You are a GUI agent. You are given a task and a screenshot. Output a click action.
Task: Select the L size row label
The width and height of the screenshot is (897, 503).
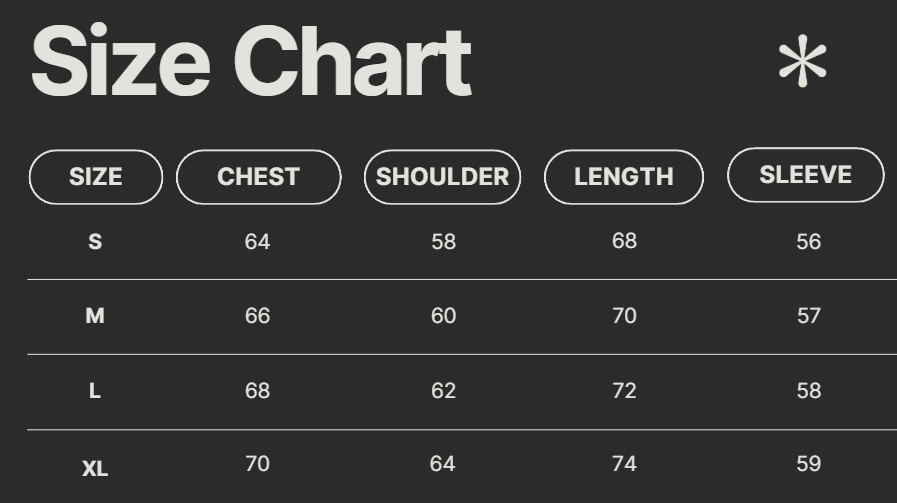[x=95, y=391]
